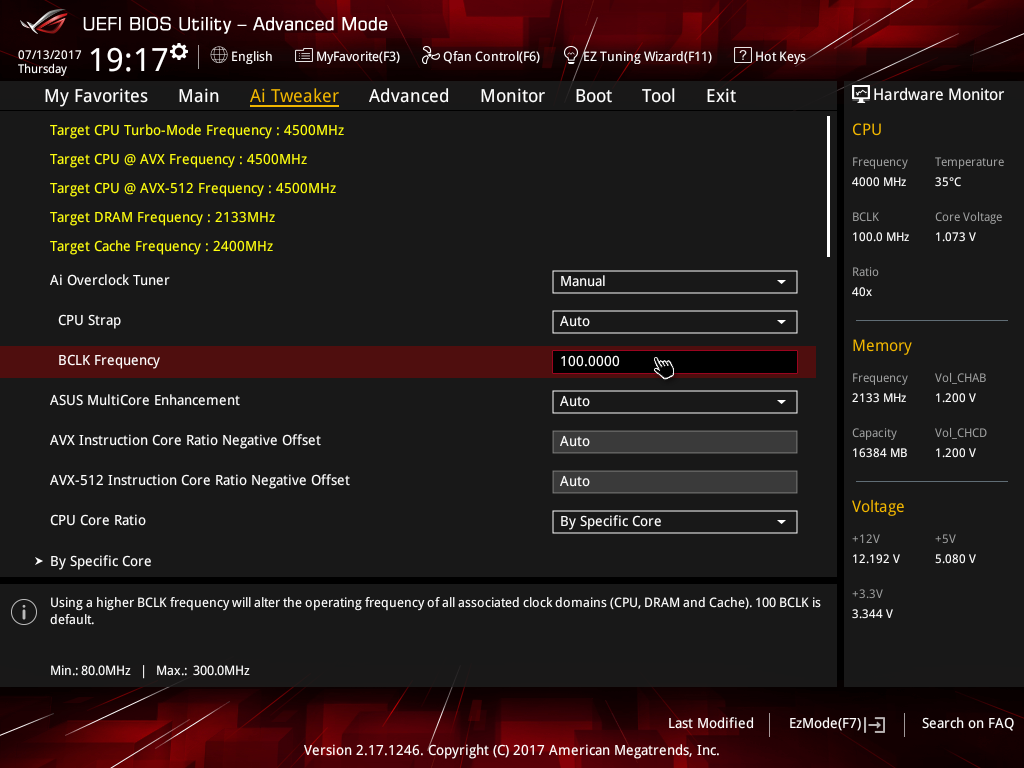Click the settings list scrollbar
The height and width of the screenshot is (768, 1024).
click(828, 186)
